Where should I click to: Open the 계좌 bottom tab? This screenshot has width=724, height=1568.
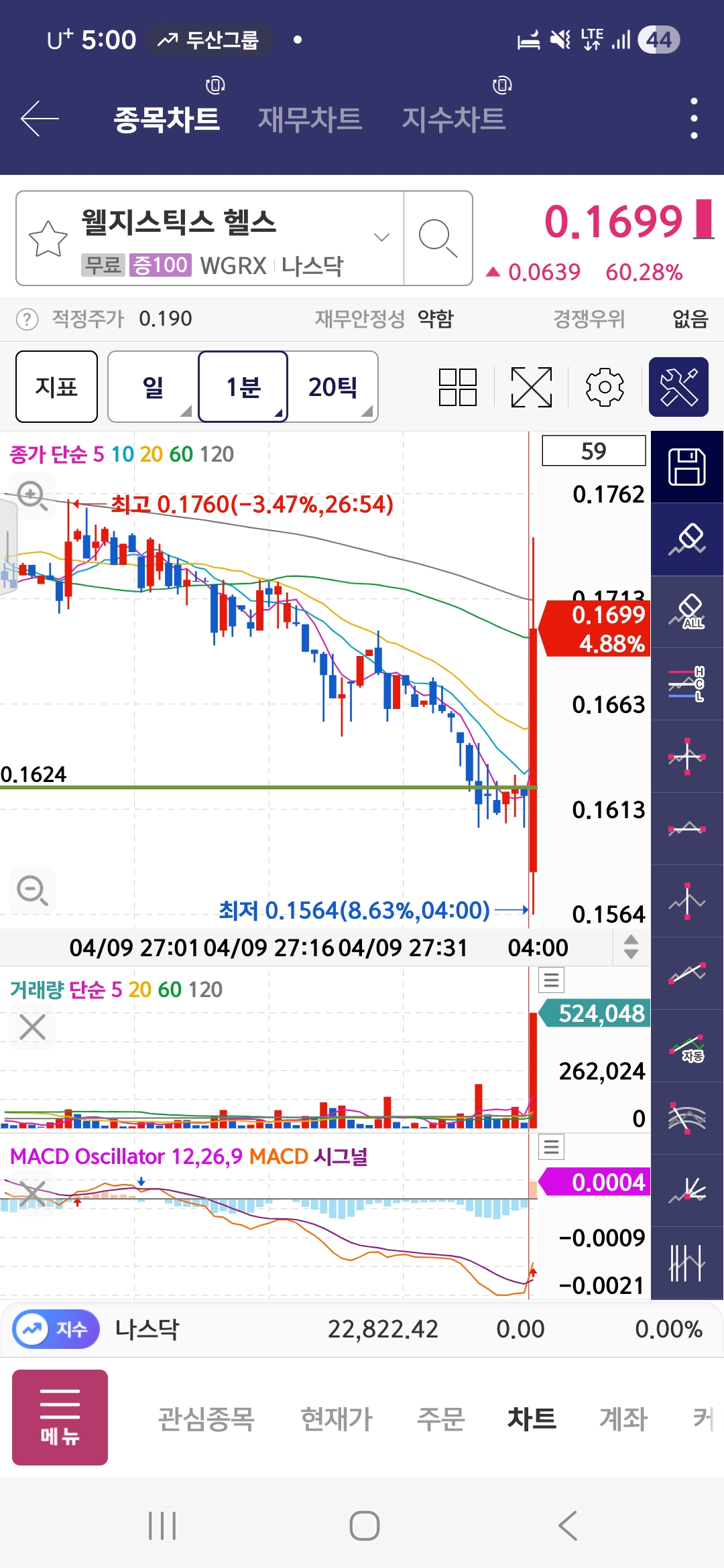point(623,1419)
